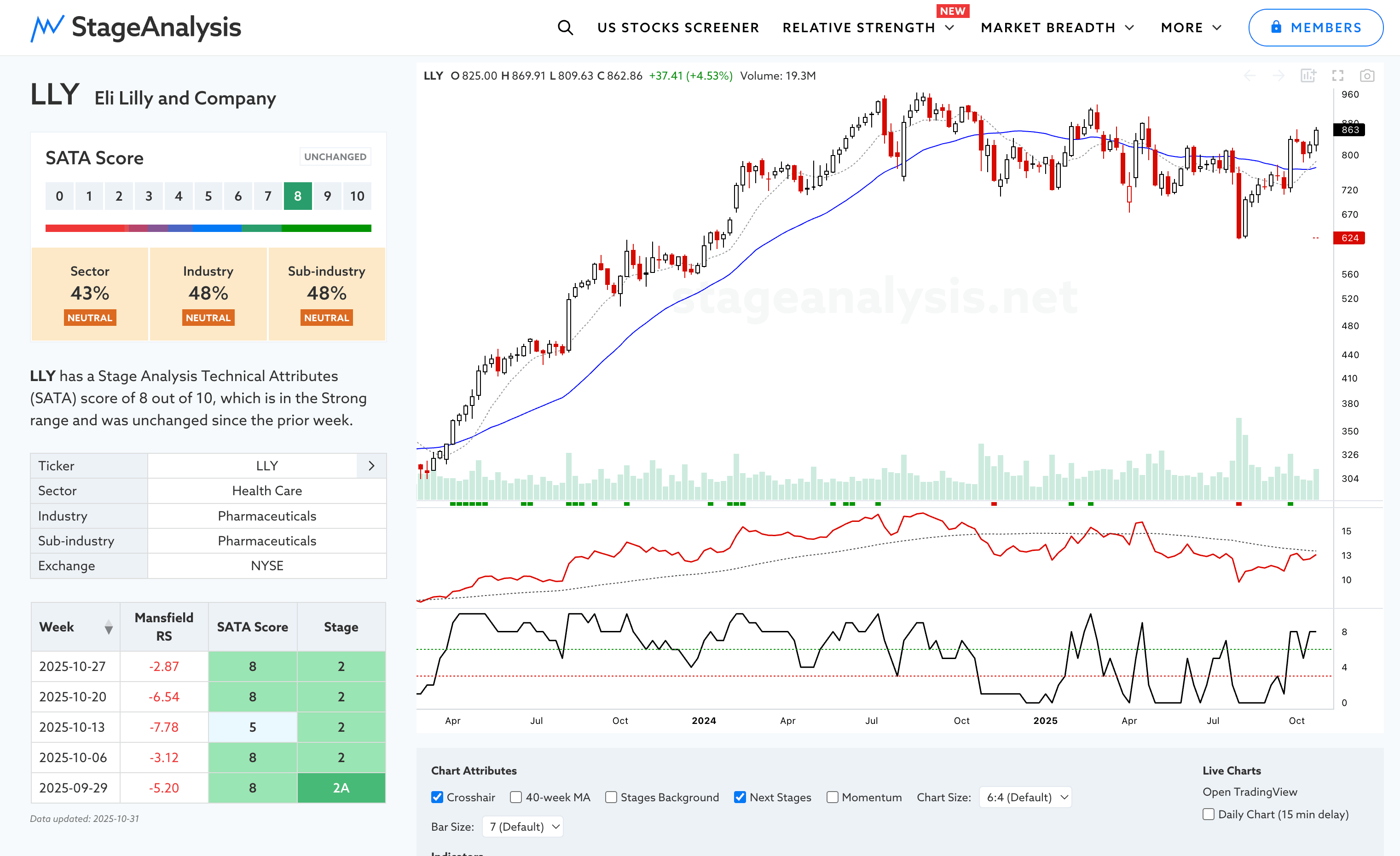
Task: Open the Chart Size dropdown
Action: tap(1025, 797)
